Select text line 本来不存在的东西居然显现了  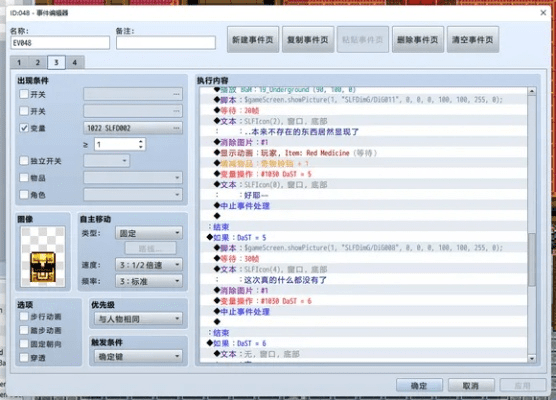point(363,132)
